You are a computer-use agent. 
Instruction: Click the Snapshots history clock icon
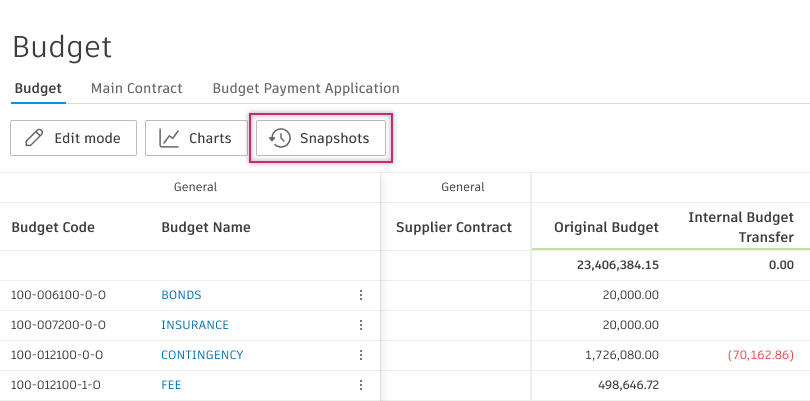pyautogui.click(x=281, y=139)
